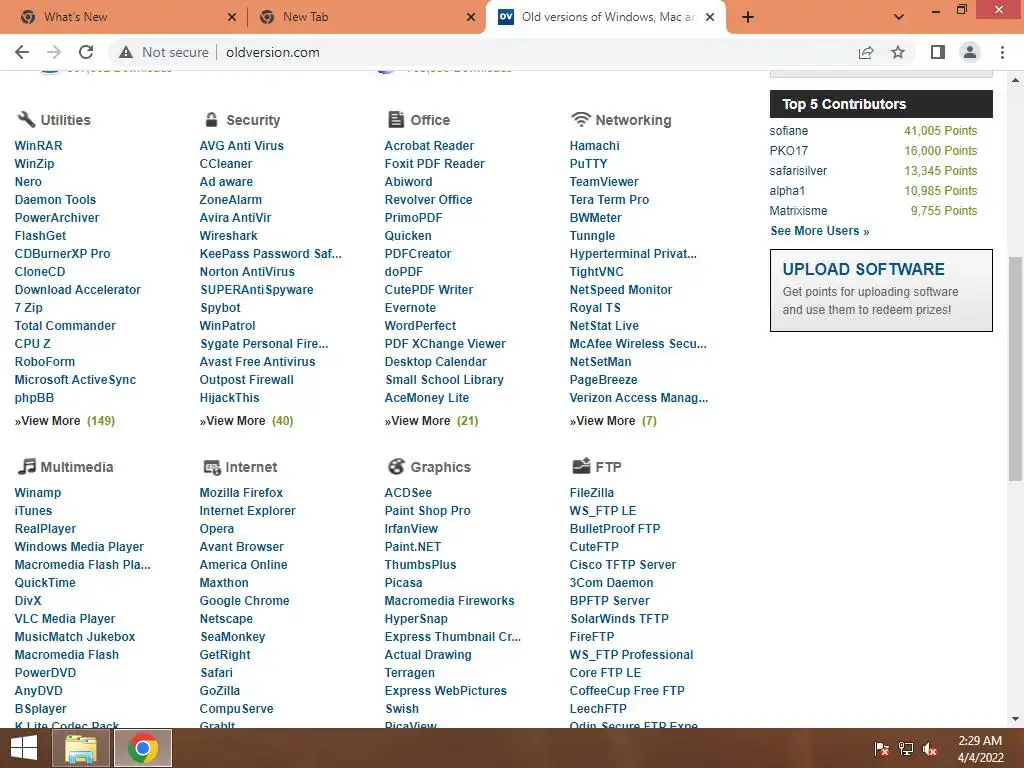Screen dimensions: 1024x768
Task: Open a new tab with plus button
Action: click(748, 17)
